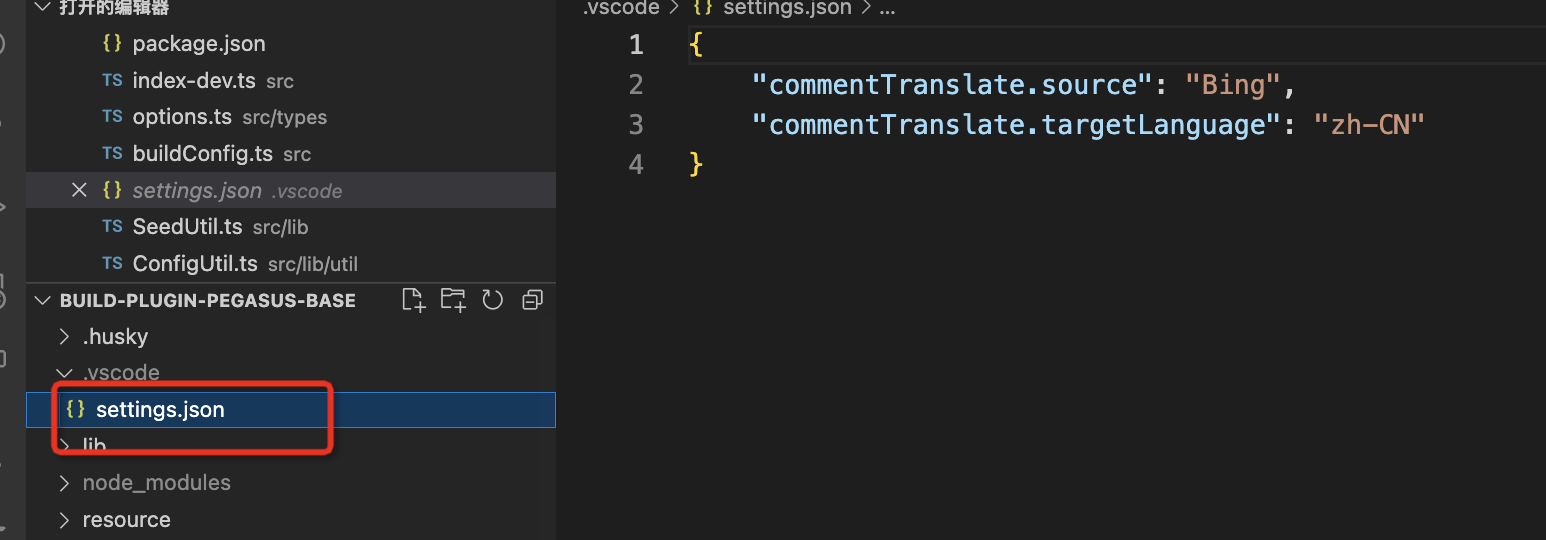Click the JSON icon of .vscode settings.json tree file
1546x540 pixels.
[x=75, y=409]
